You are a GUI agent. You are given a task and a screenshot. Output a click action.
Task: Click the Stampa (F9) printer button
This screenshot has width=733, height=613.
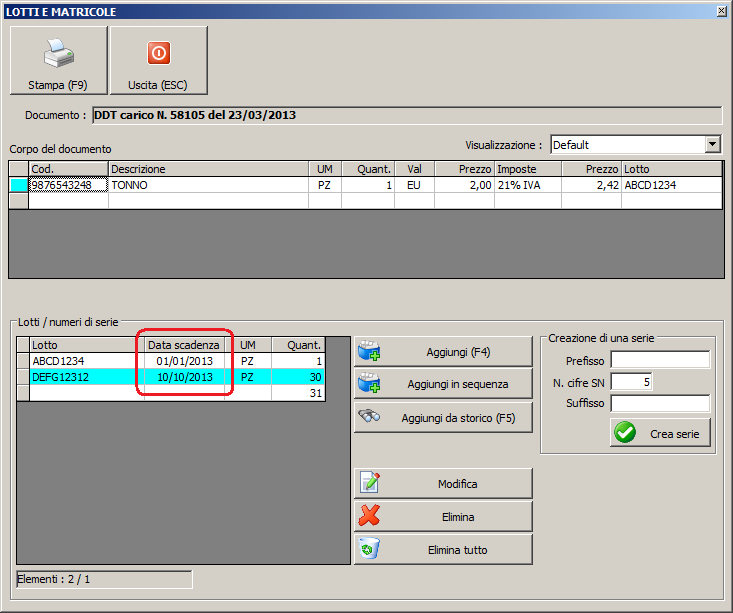coord(58,60)
